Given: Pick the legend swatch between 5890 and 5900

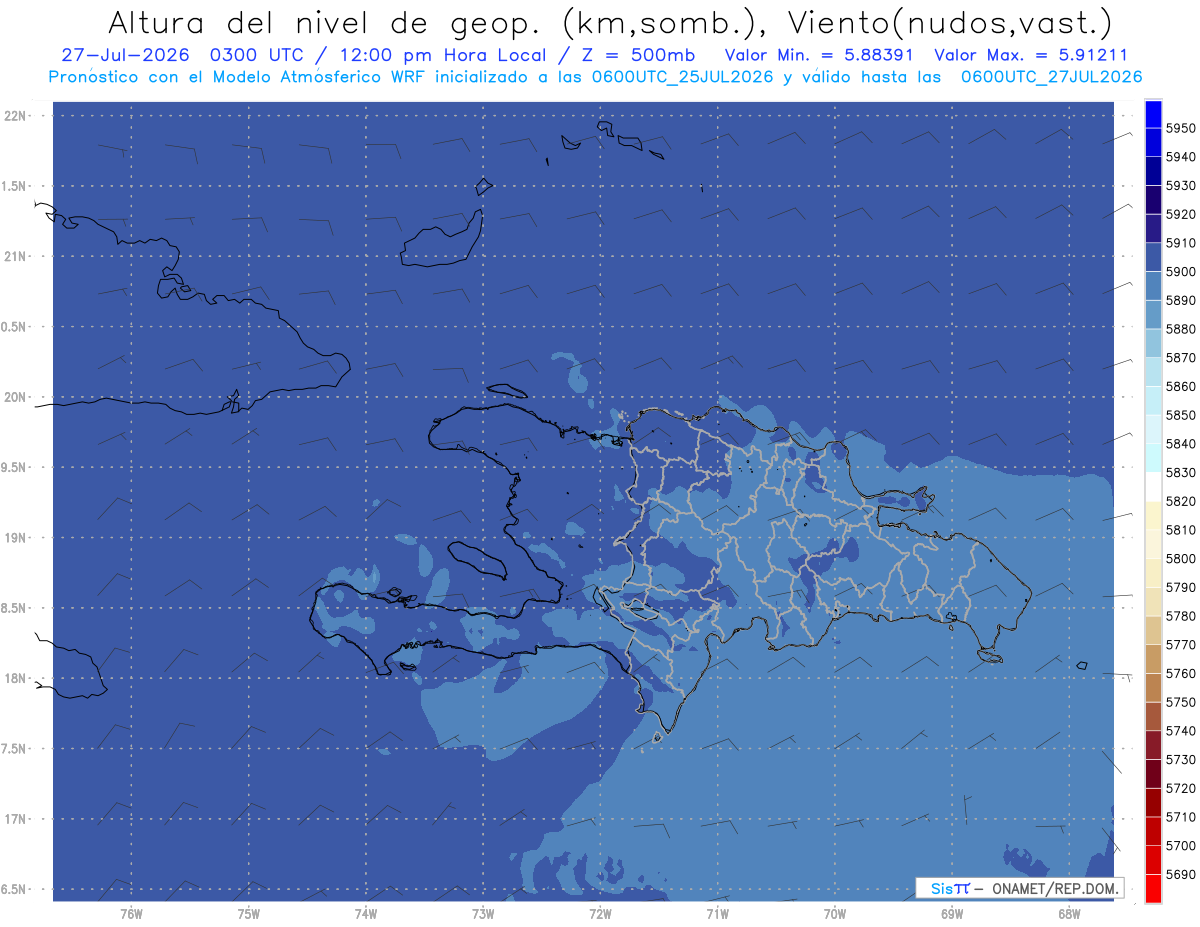Looking at the screenshot, I should 1153,286.
